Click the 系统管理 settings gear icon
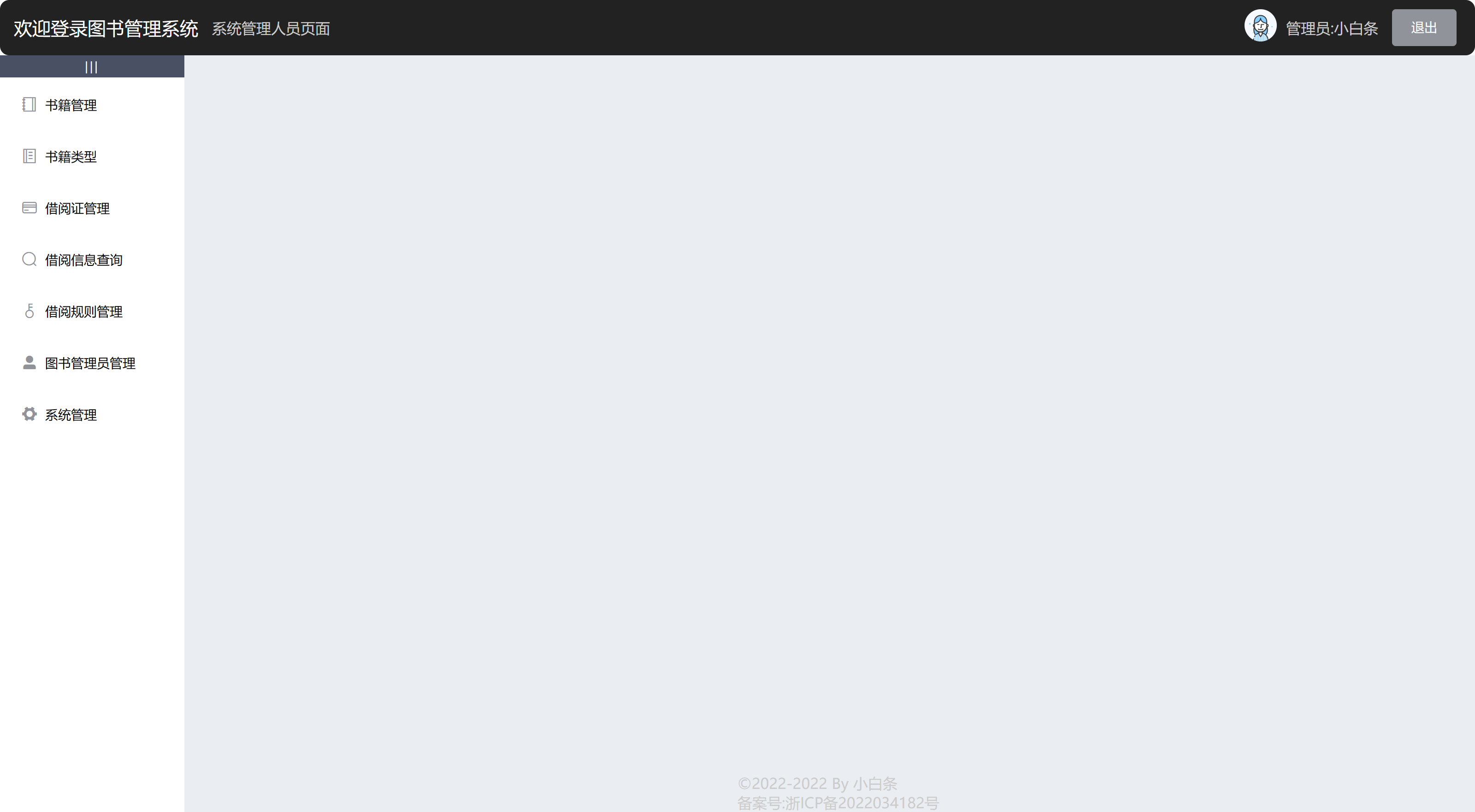1475x812 pixels. pyautogui.click(x=28, y=414)
